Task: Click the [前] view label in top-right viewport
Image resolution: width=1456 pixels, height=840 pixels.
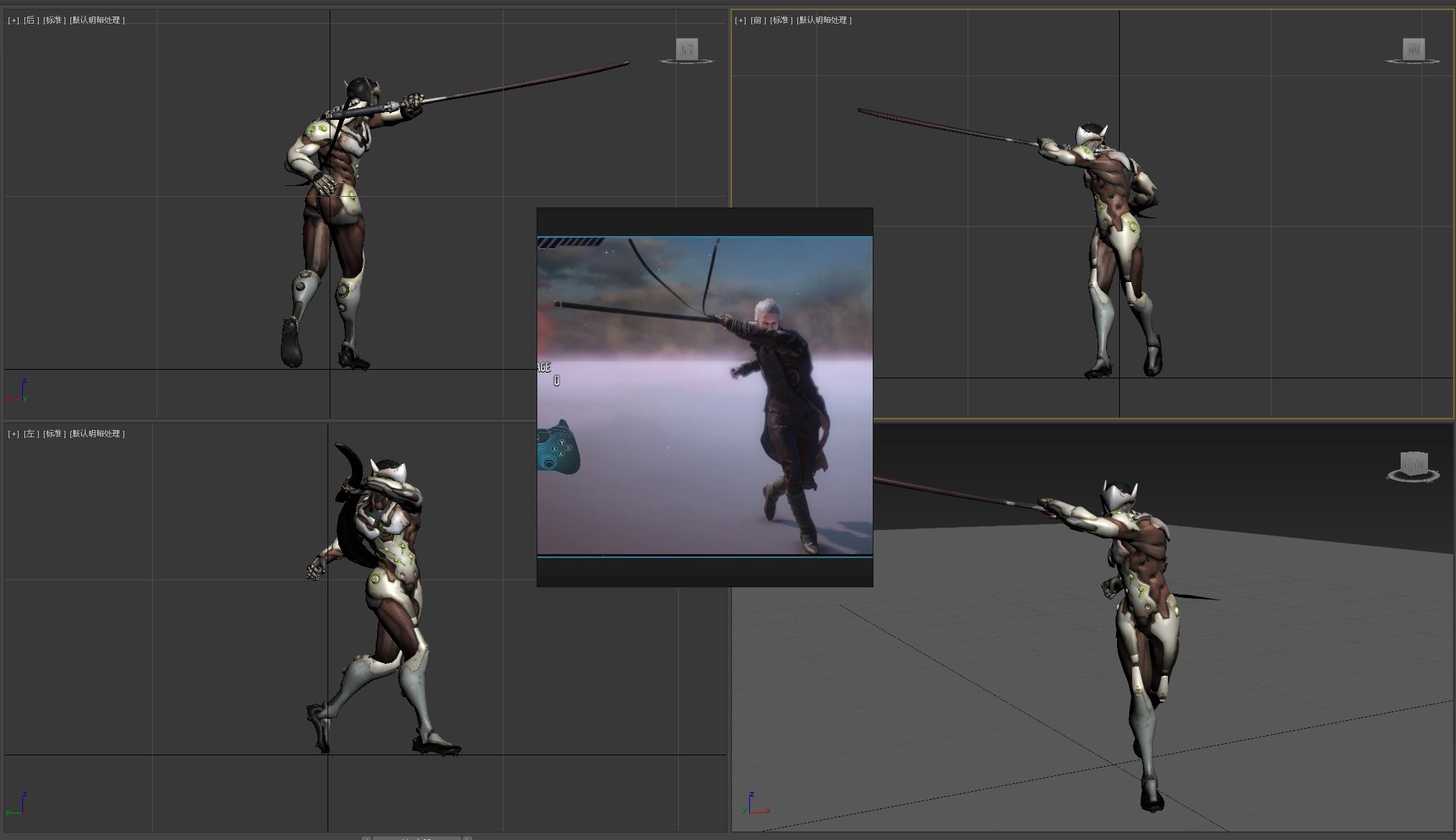Action: click(759, 20)
